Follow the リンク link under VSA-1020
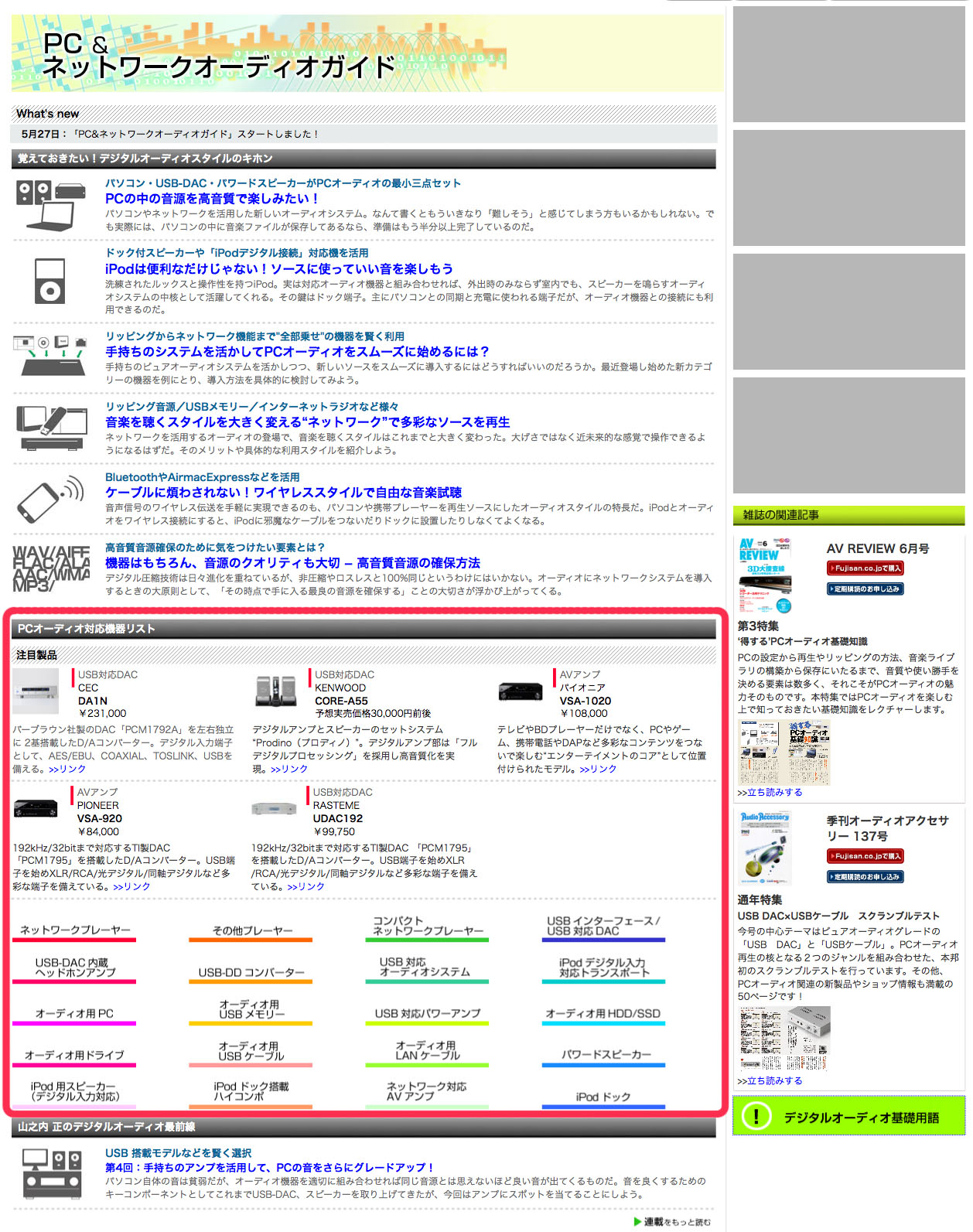The width and height of the screenshot is (973, 1232). [598, 769]
